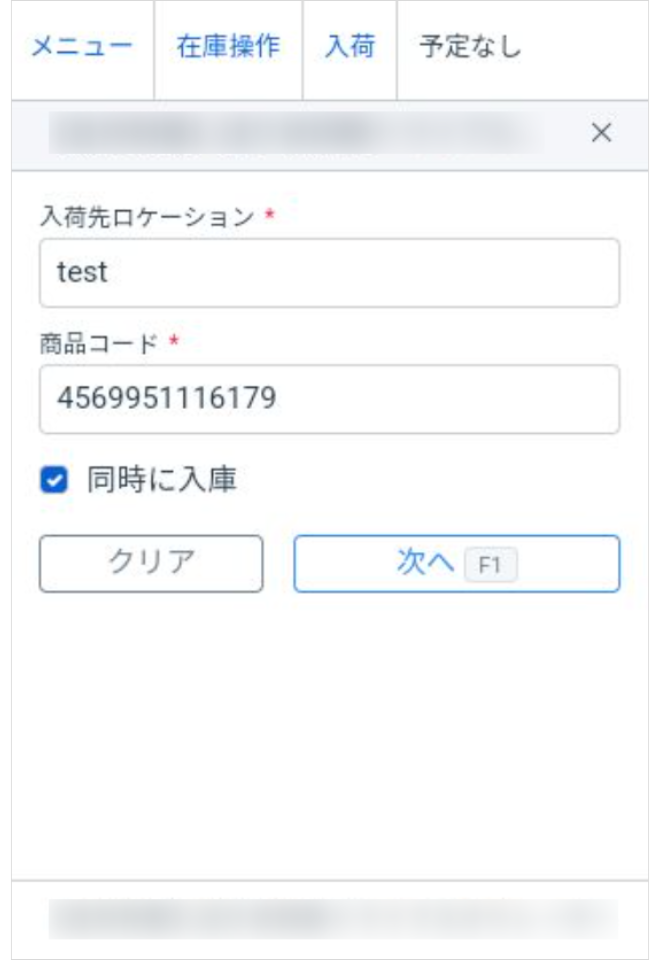The image size is (660, 960).
Task: Focus the 入荷先ロケーション input field
Action: pyautogui.click(x=329, y=272)
